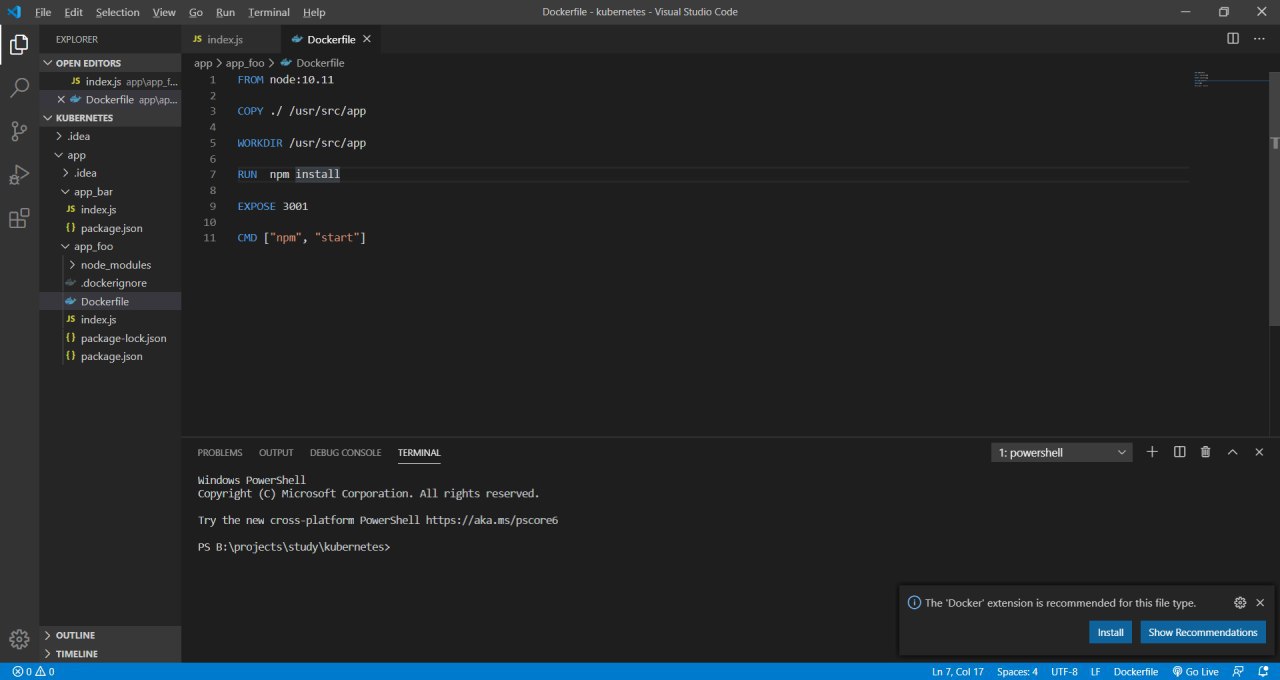Viewport: 1280px width, 680px height.
Task: Change encoding via UTF-8 indicator
Action: [x=1064, y=672]
